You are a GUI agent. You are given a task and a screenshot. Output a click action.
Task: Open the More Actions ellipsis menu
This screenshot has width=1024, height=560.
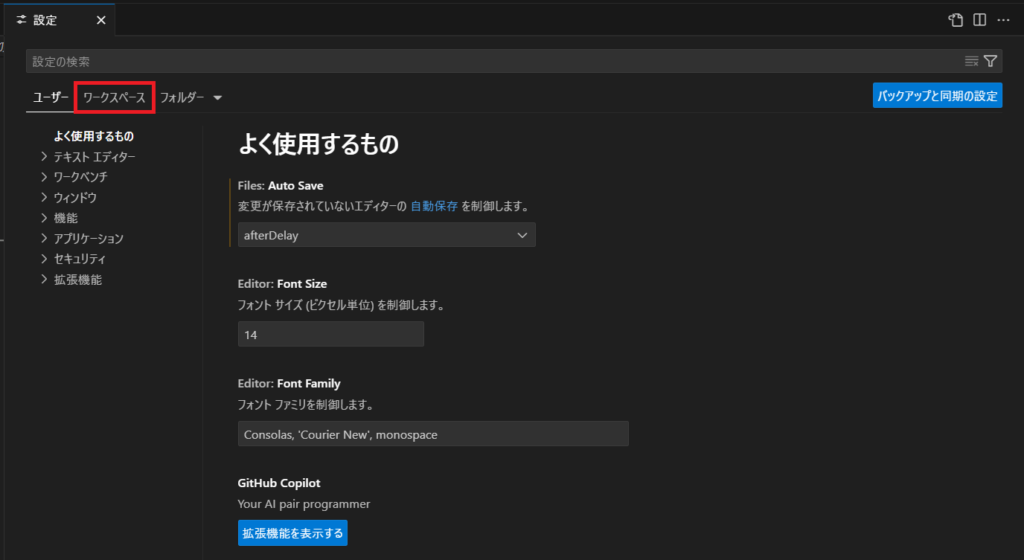click(1003, 20)
